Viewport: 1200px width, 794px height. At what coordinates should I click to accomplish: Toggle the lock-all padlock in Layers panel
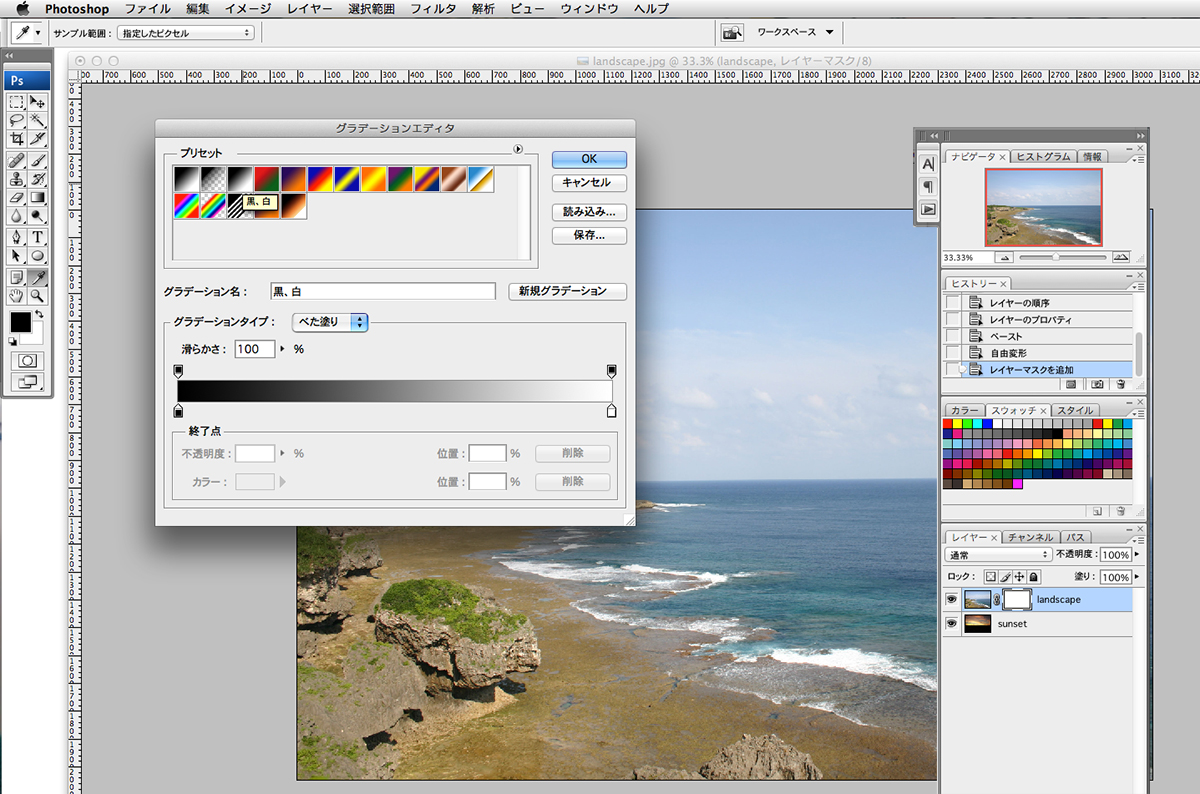(1033, 577)
